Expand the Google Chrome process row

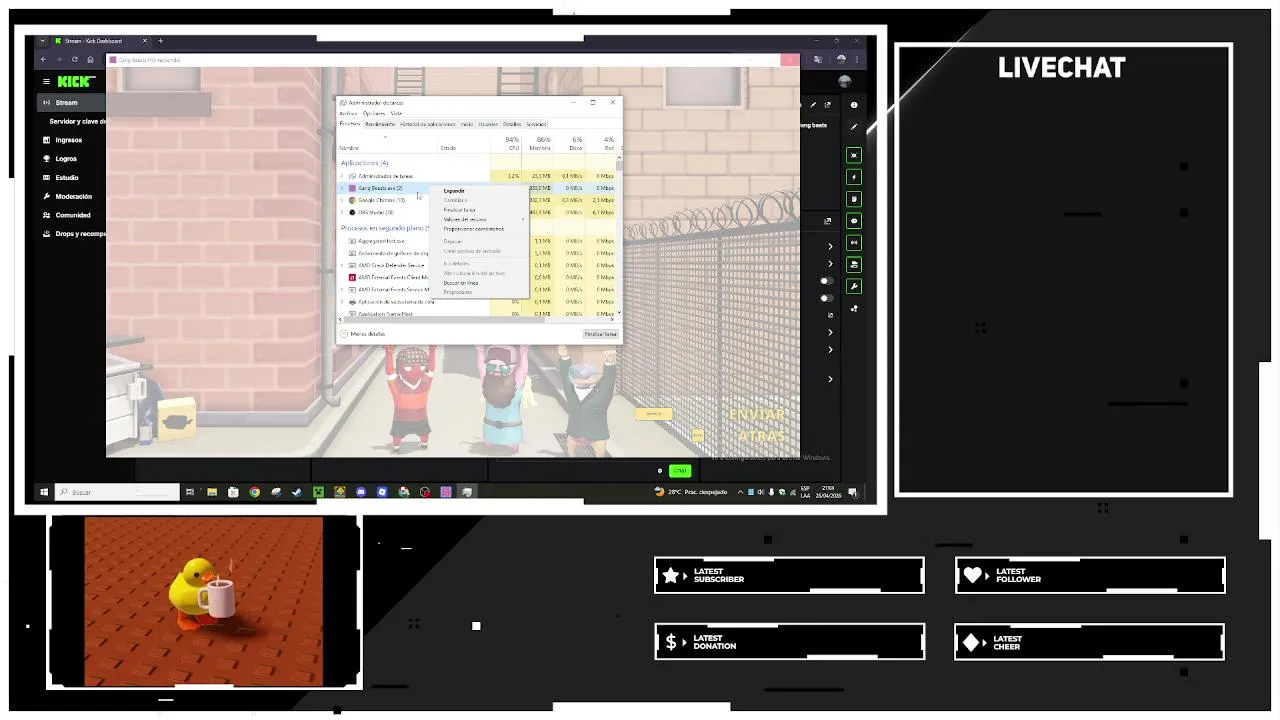click(x=342, y=200)
